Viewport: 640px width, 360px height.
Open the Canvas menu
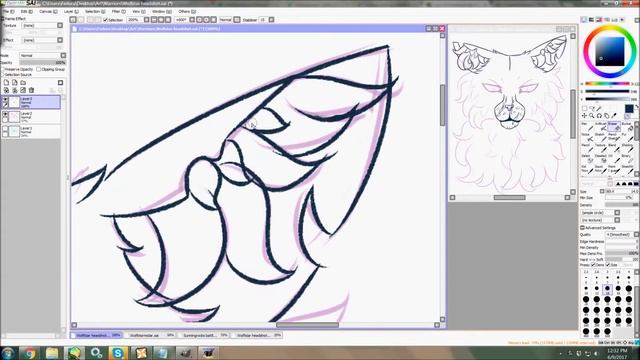point(48,11)
